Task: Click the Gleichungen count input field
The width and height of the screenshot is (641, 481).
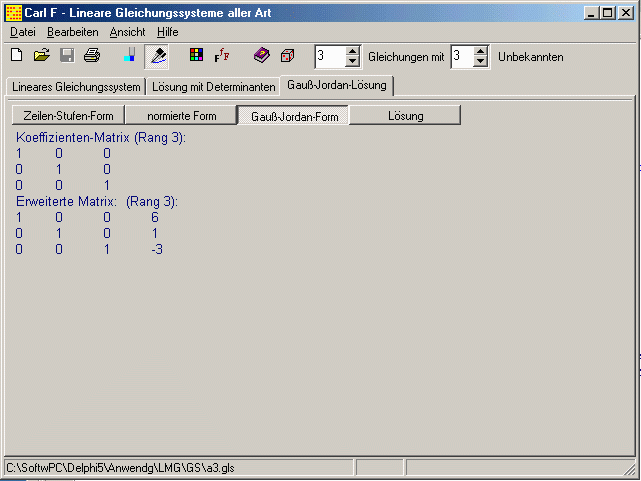Action: click(329, 57)
